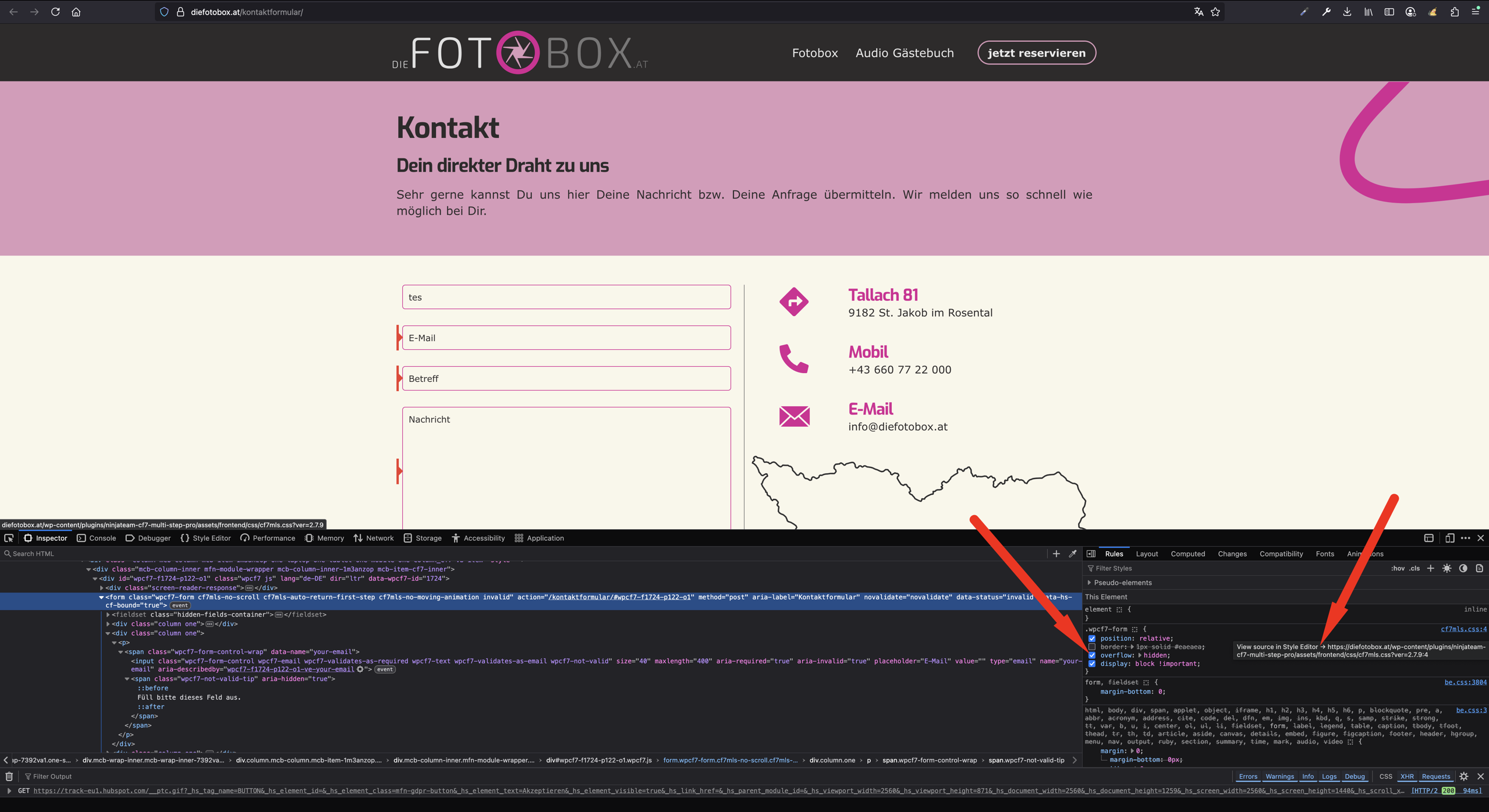The image size is (1489, 812).
Task: Toggle dark color scheme simulation
Action: [1463, 568]
